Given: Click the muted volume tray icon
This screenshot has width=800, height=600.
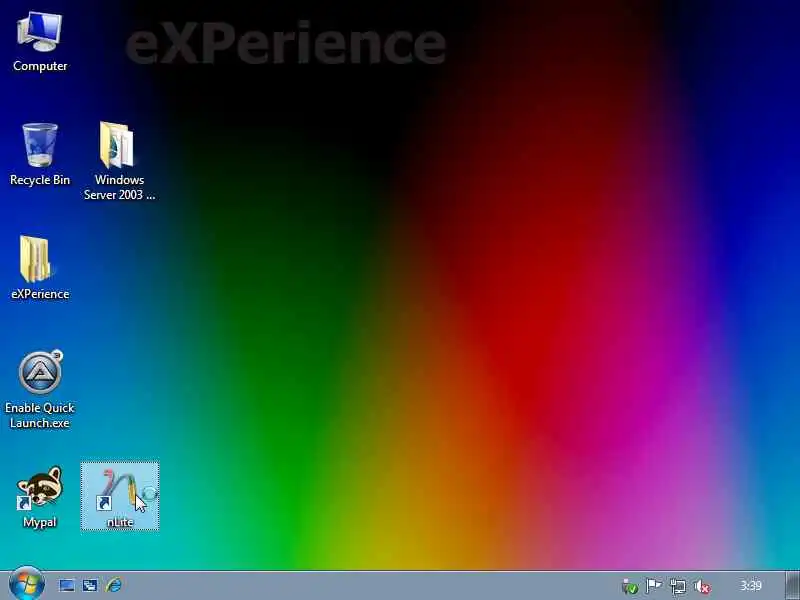Looking at the screenshot, I should pyautogui.click(x=702, y=587).
